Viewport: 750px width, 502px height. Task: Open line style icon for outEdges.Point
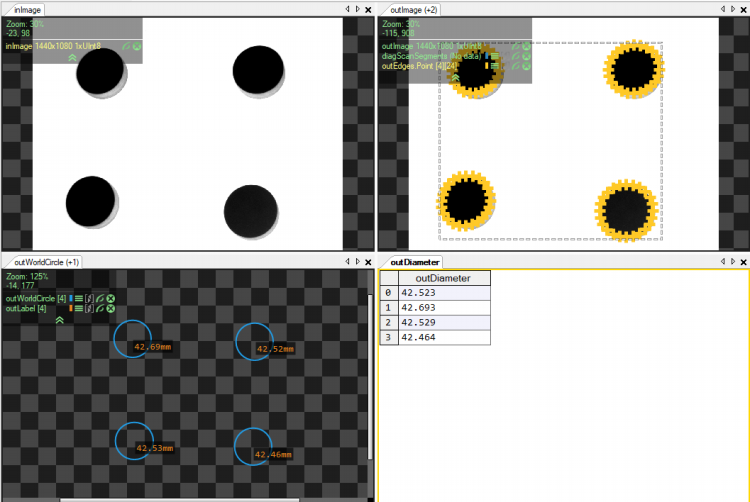click(494, 67)
